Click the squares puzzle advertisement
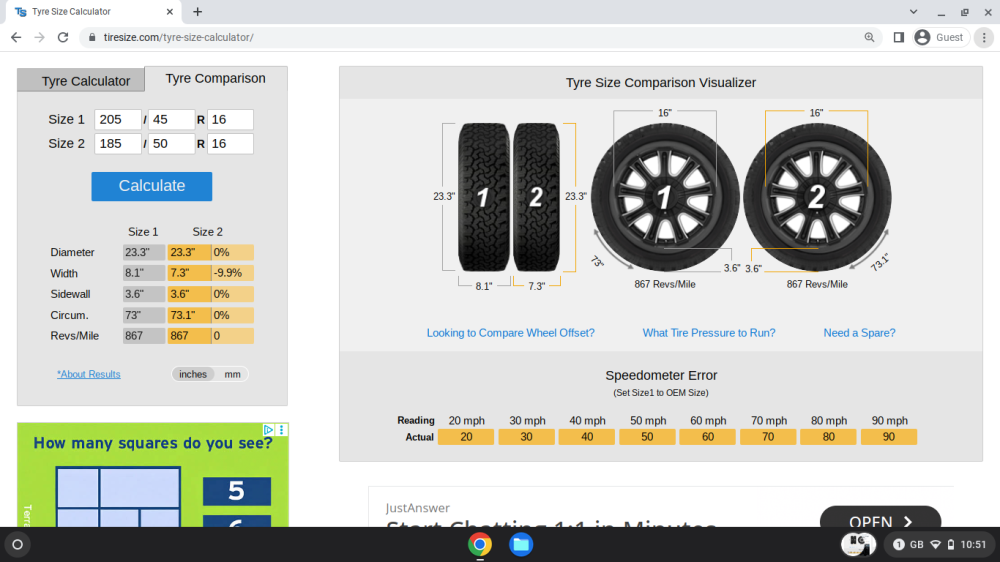 click(152, 475)
